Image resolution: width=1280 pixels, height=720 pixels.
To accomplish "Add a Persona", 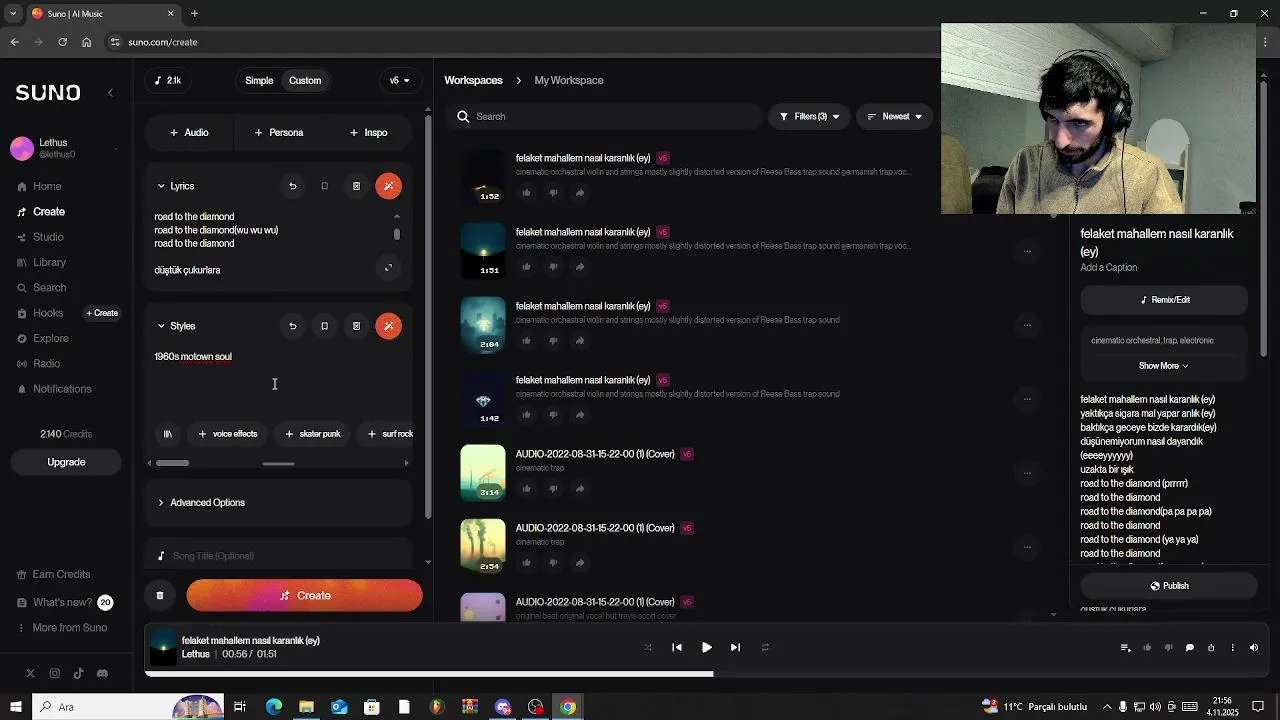I will (x=279, y=132).
